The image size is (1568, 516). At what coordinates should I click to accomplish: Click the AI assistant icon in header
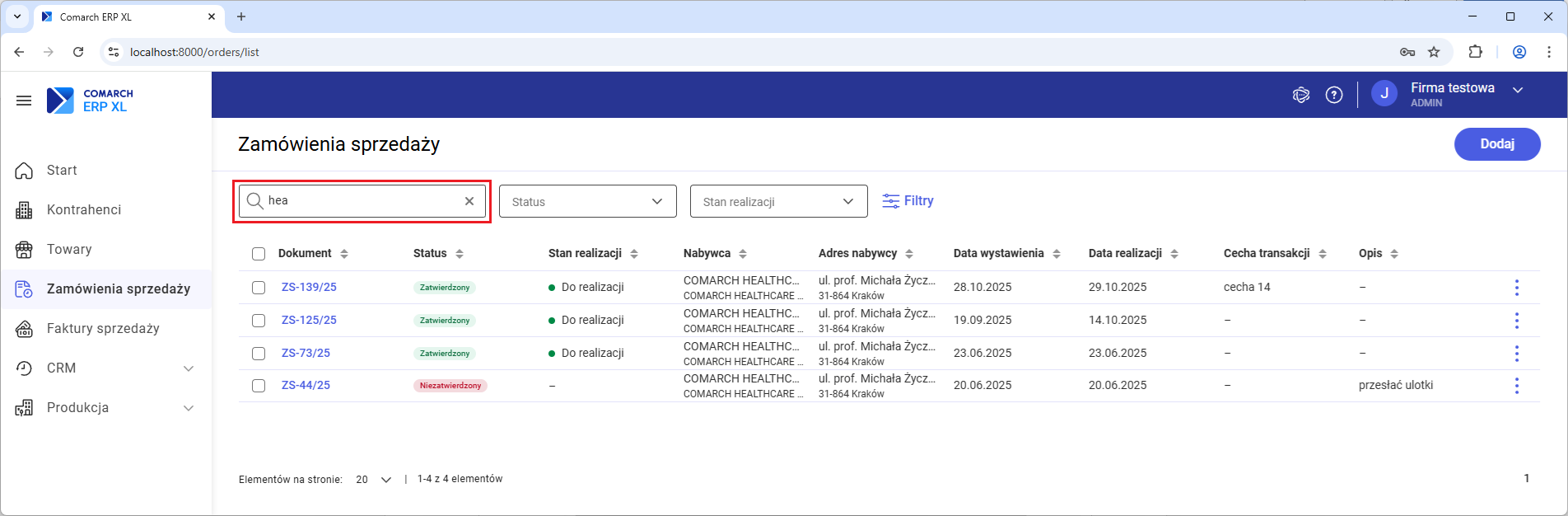click(1301, 95)
